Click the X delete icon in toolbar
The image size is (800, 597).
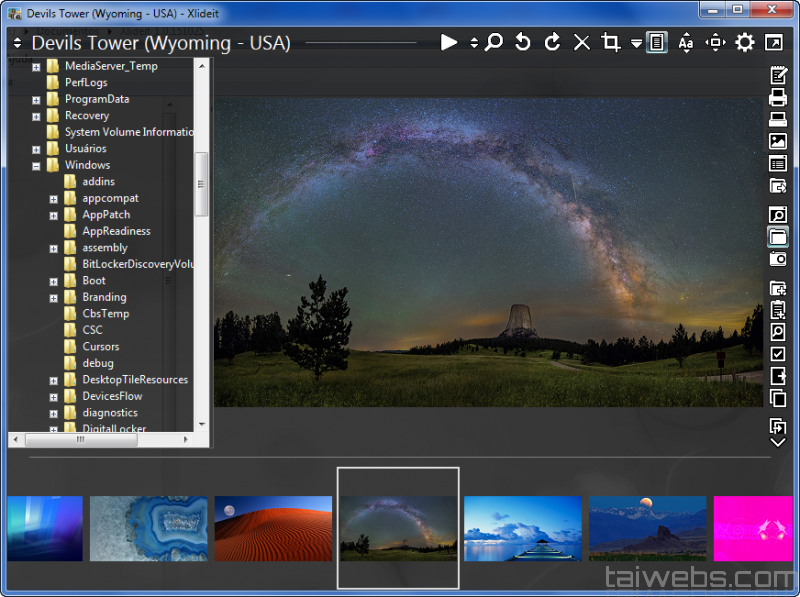(x=582, y=42)
